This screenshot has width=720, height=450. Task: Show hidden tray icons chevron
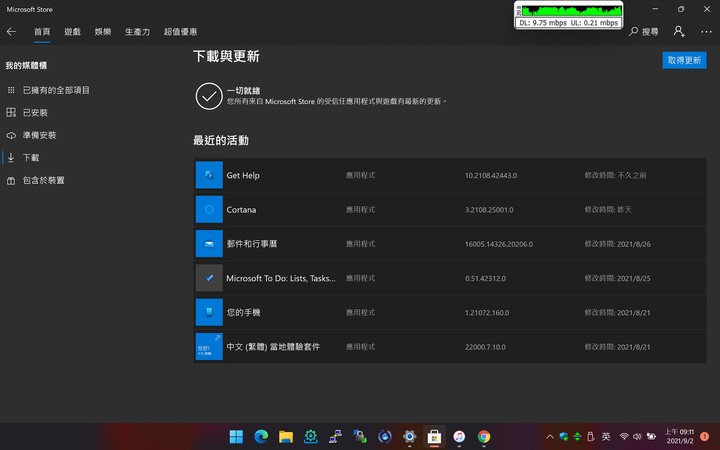pyautogui.click(x=550, y=437)
